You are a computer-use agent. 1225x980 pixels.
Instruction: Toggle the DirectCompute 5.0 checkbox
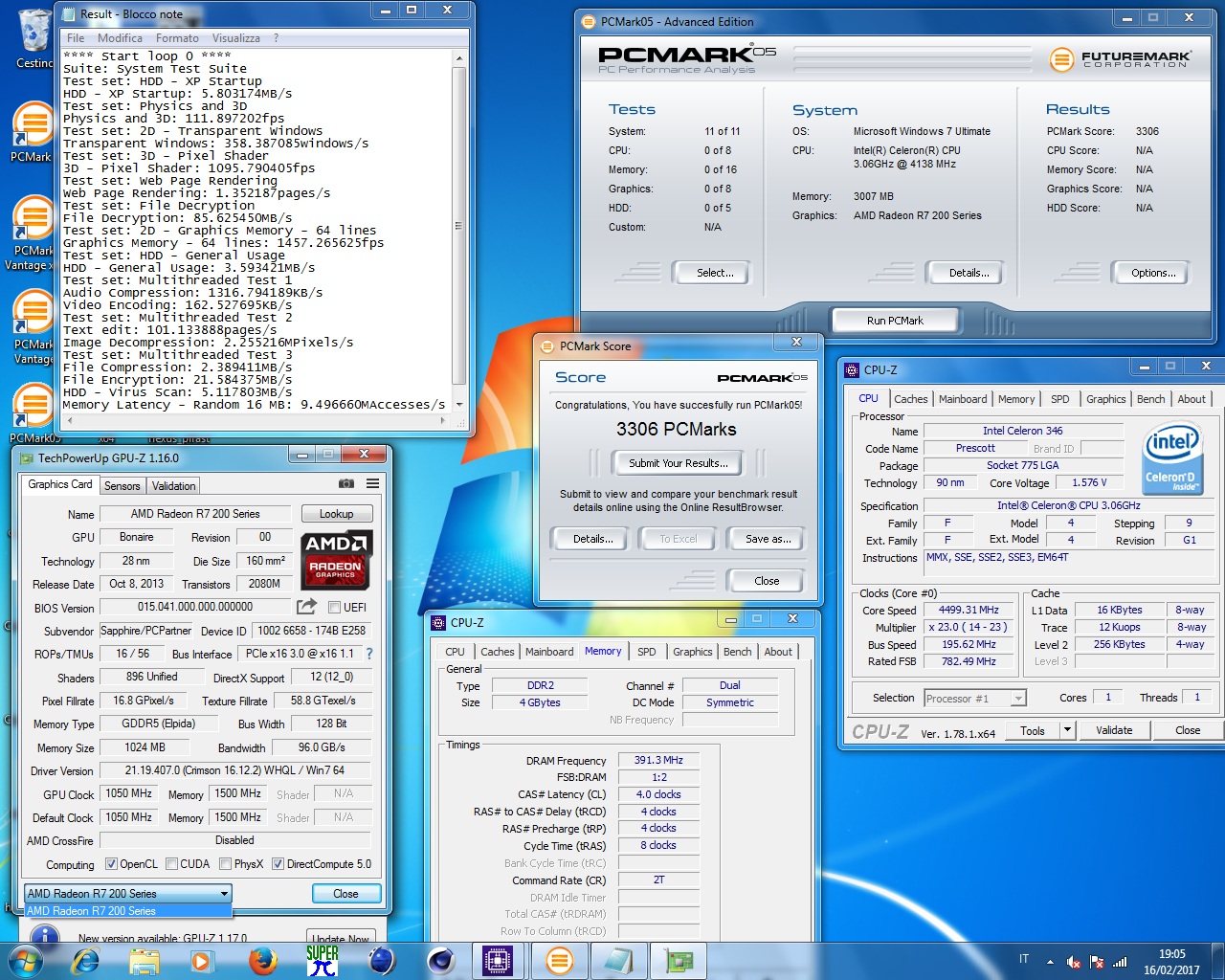coord(278,864)
